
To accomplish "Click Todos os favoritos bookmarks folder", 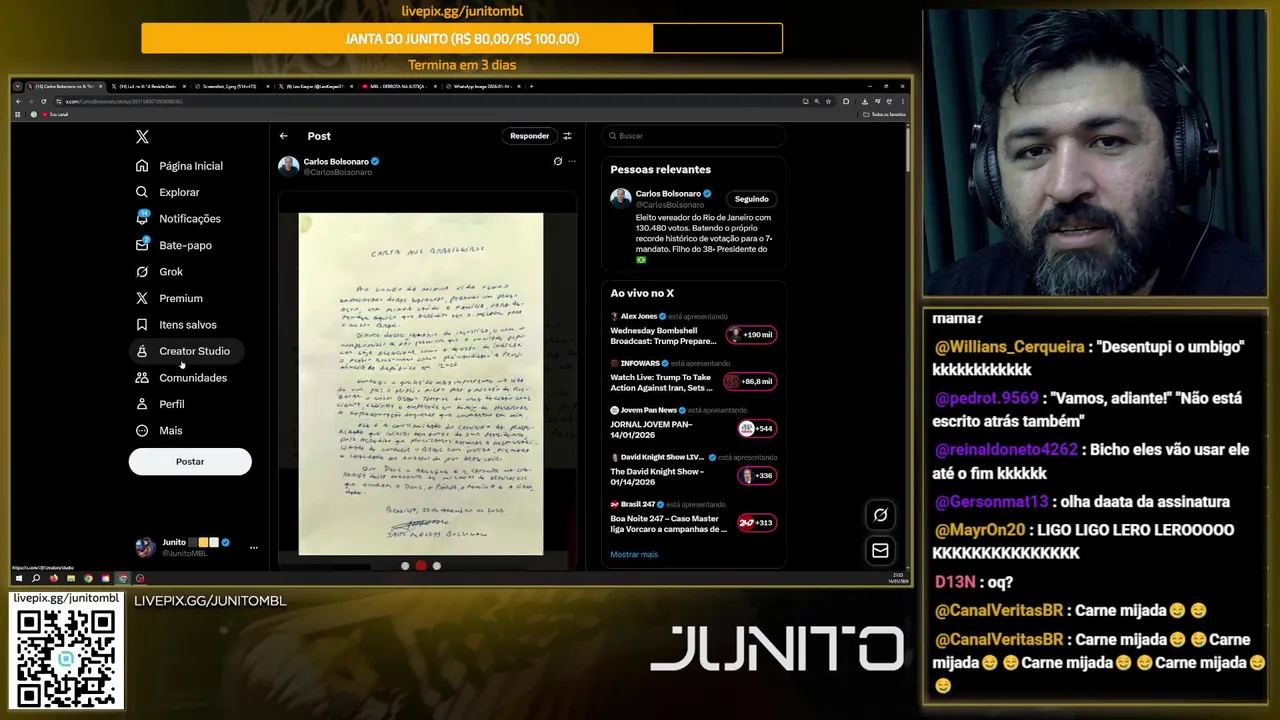I will coord(884,115).
